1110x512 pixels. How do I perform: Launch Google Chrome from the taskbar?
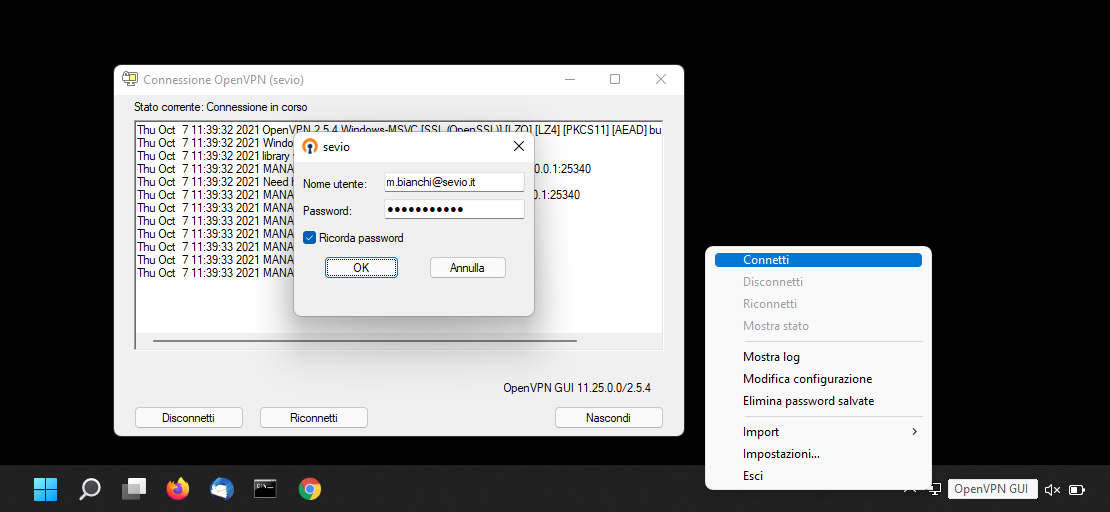point(309,489)
